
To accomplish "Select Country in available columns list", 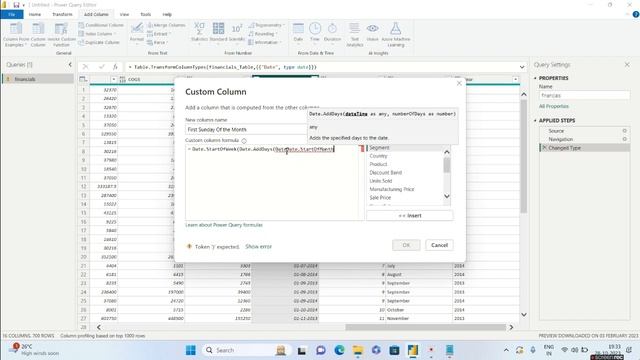I will pyautogui.click(x=378, y=156).
